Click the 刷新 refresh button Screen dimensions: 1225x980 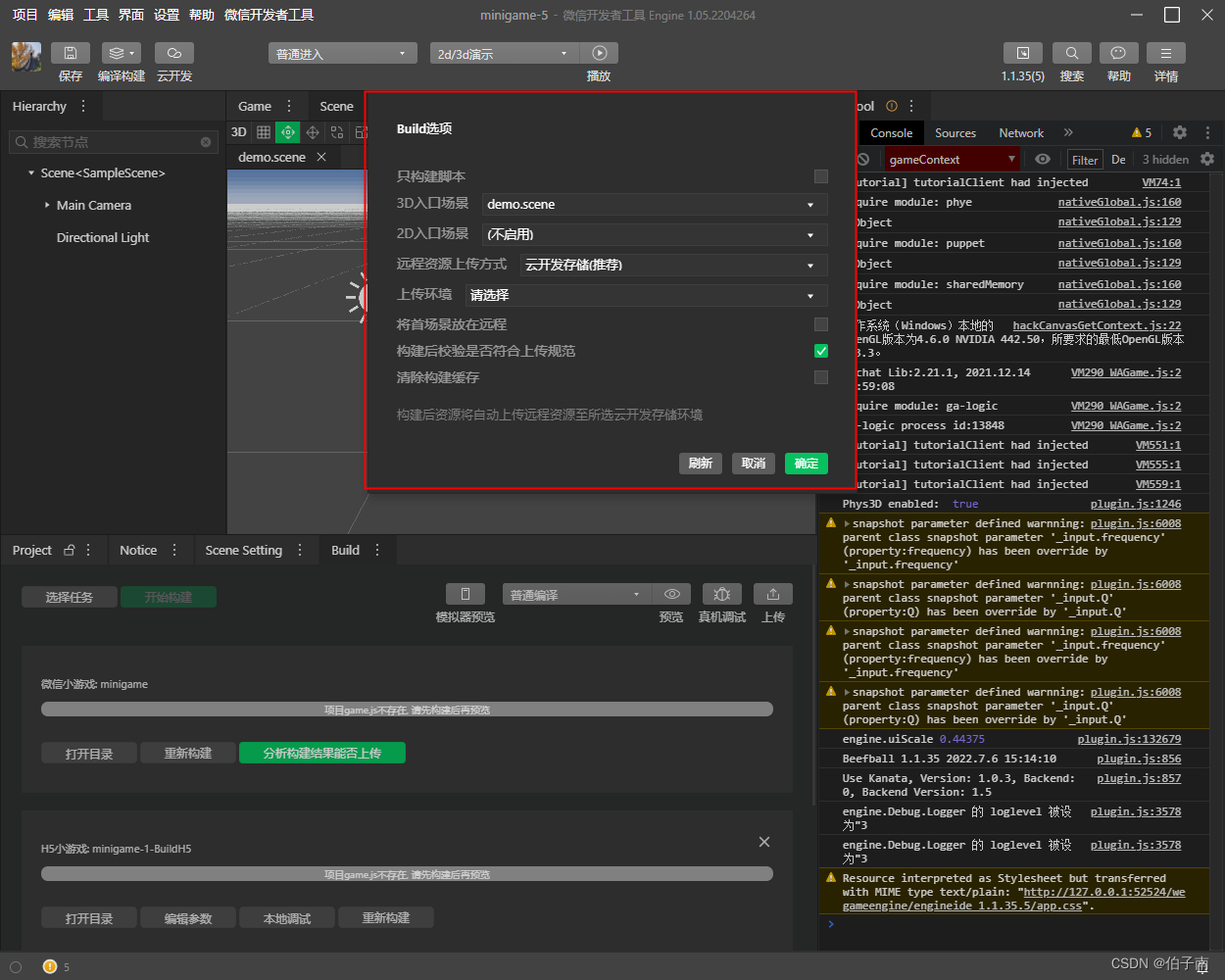click(701, 464)
